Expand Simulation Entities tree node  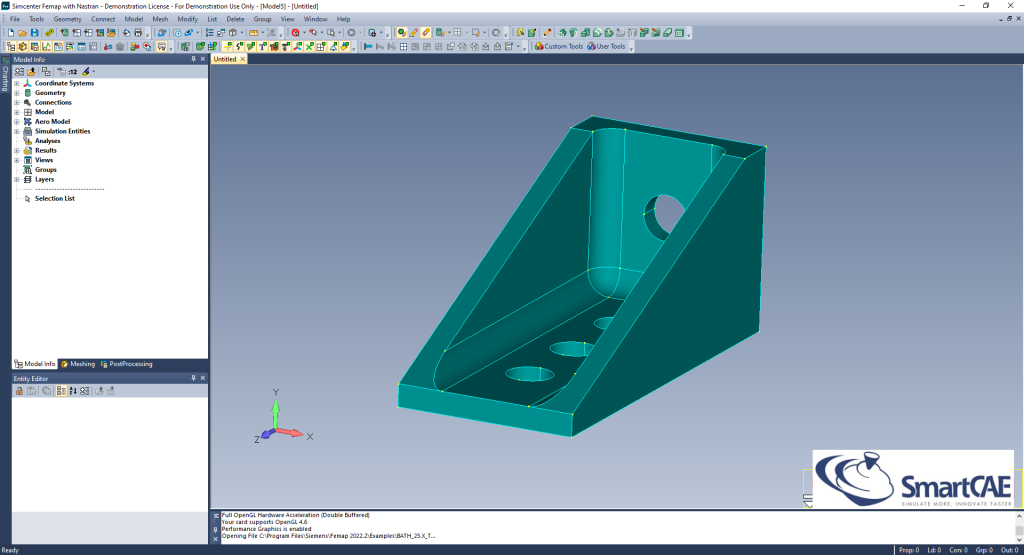pyautogui.click(x=17, y=131)
